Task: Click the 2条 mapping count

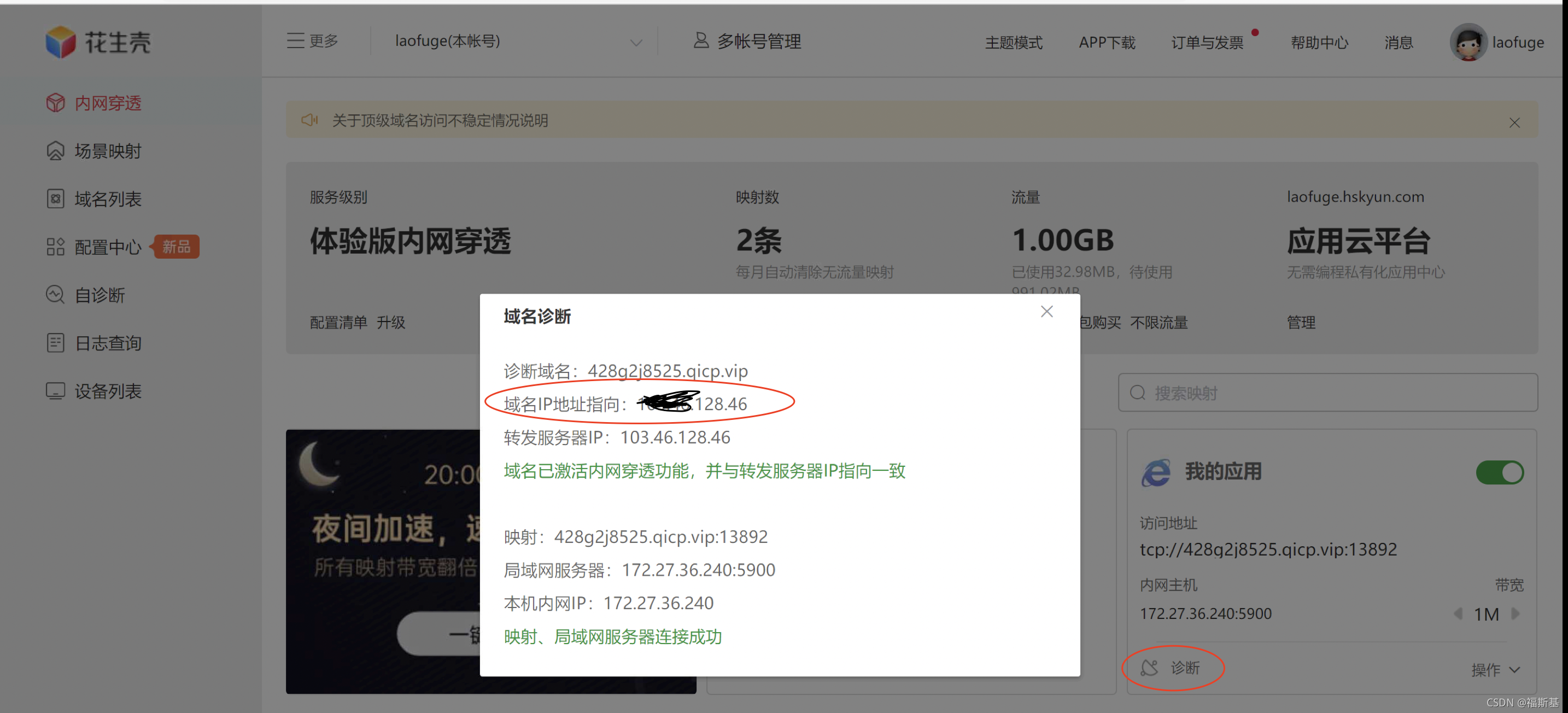Action: pos(758,241)
